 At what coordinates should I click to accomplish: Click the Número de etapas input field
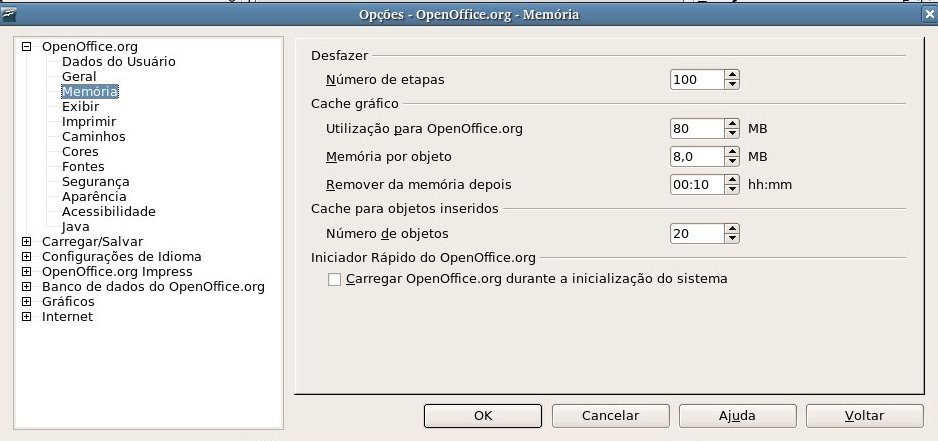coord(698,80)
